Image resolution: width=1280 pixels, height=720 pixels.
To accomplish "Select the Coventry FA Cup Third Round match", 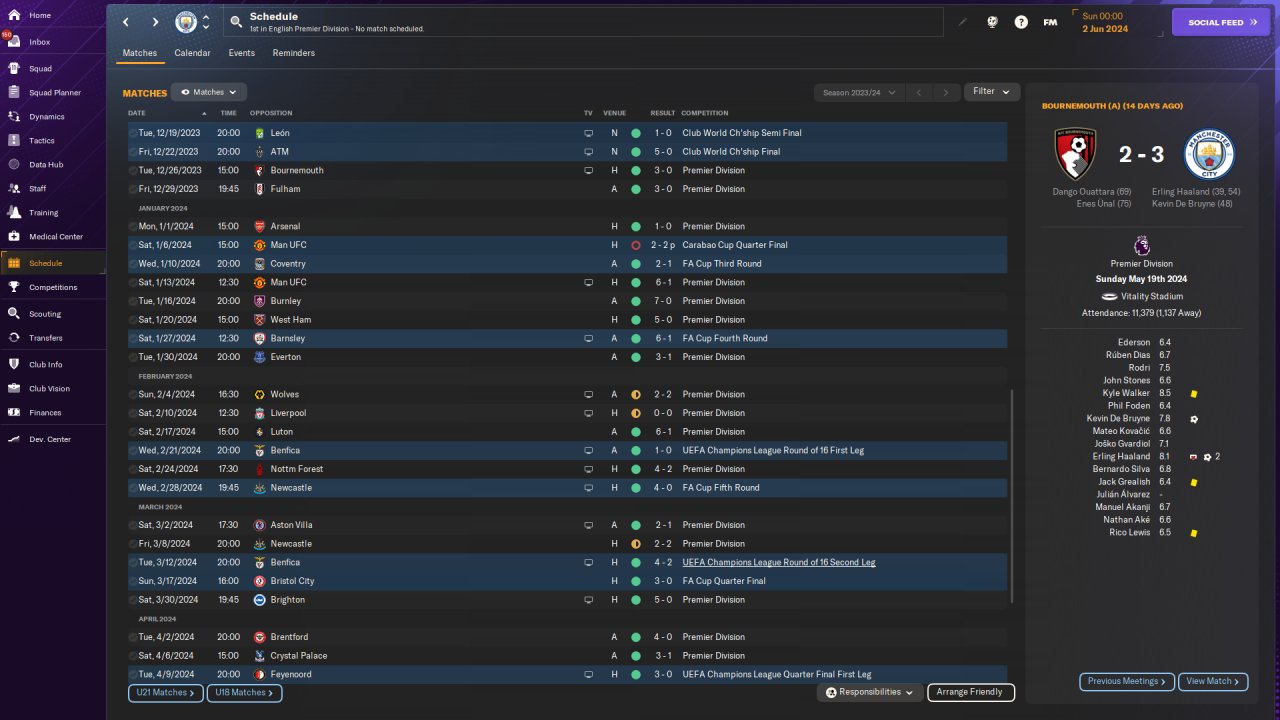I will [567, 264].
